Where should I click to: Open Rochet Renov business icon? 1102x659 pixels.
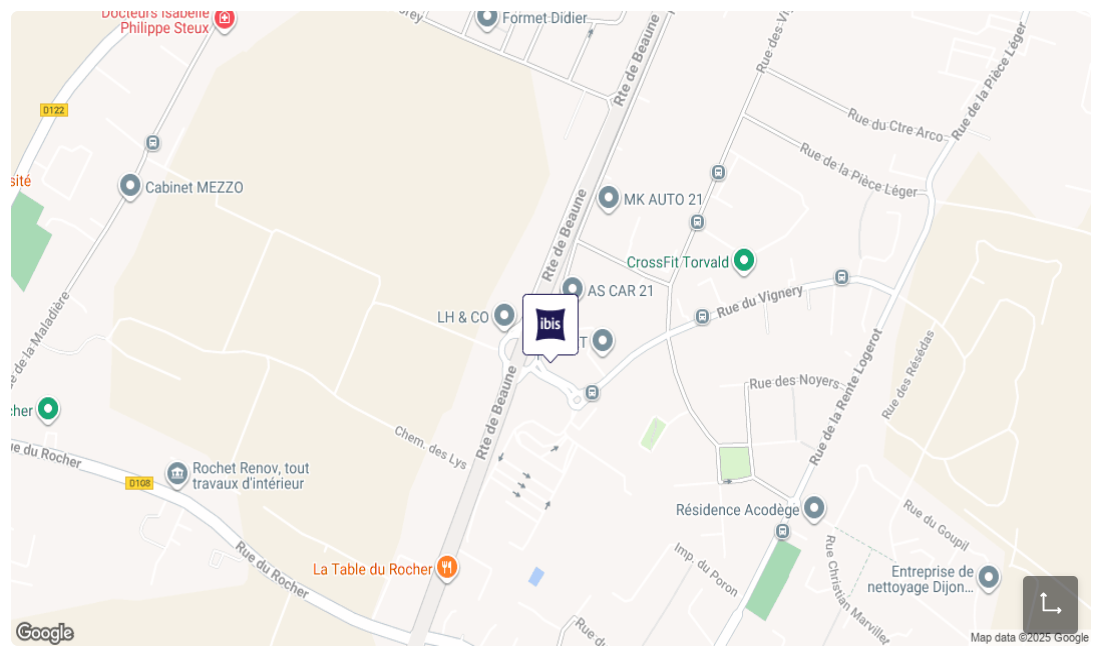(x=177, y=475)
